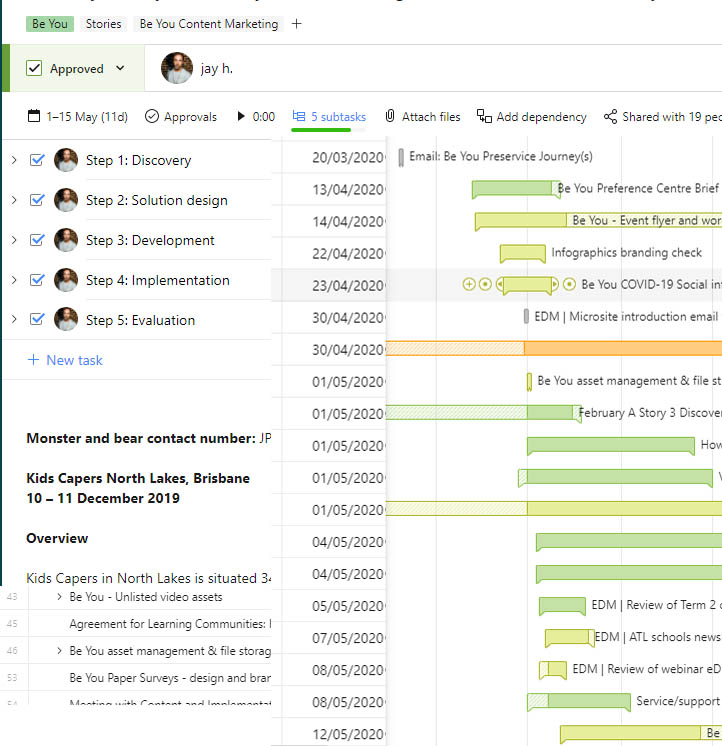Screen dimensions: 722x746
Task: Click the EDM Microsite introduction email milestone
Action: coord(526,316)
